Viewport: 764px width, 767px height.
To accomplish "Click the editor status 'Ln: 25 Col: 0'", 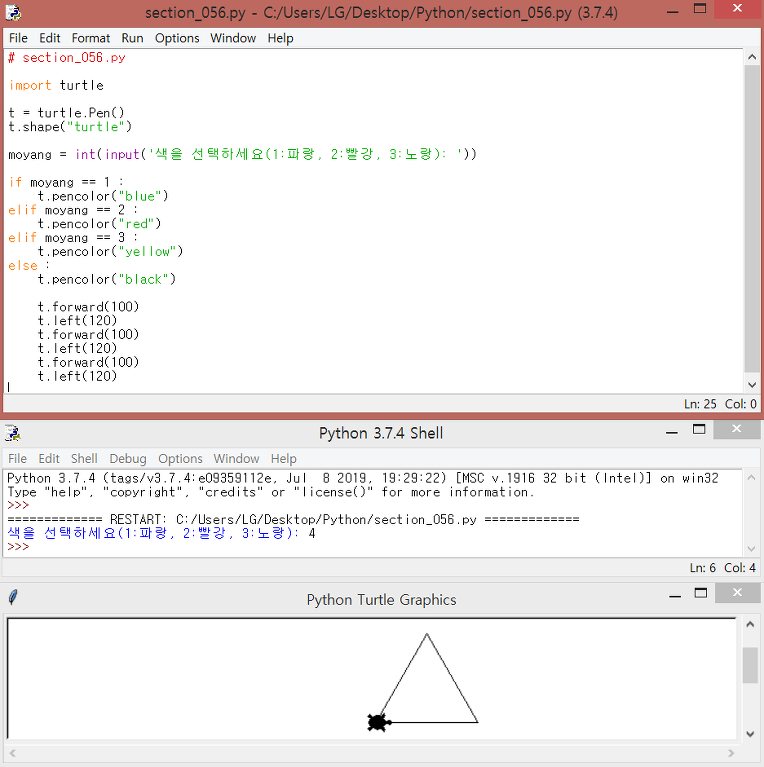I will [720, 404].
